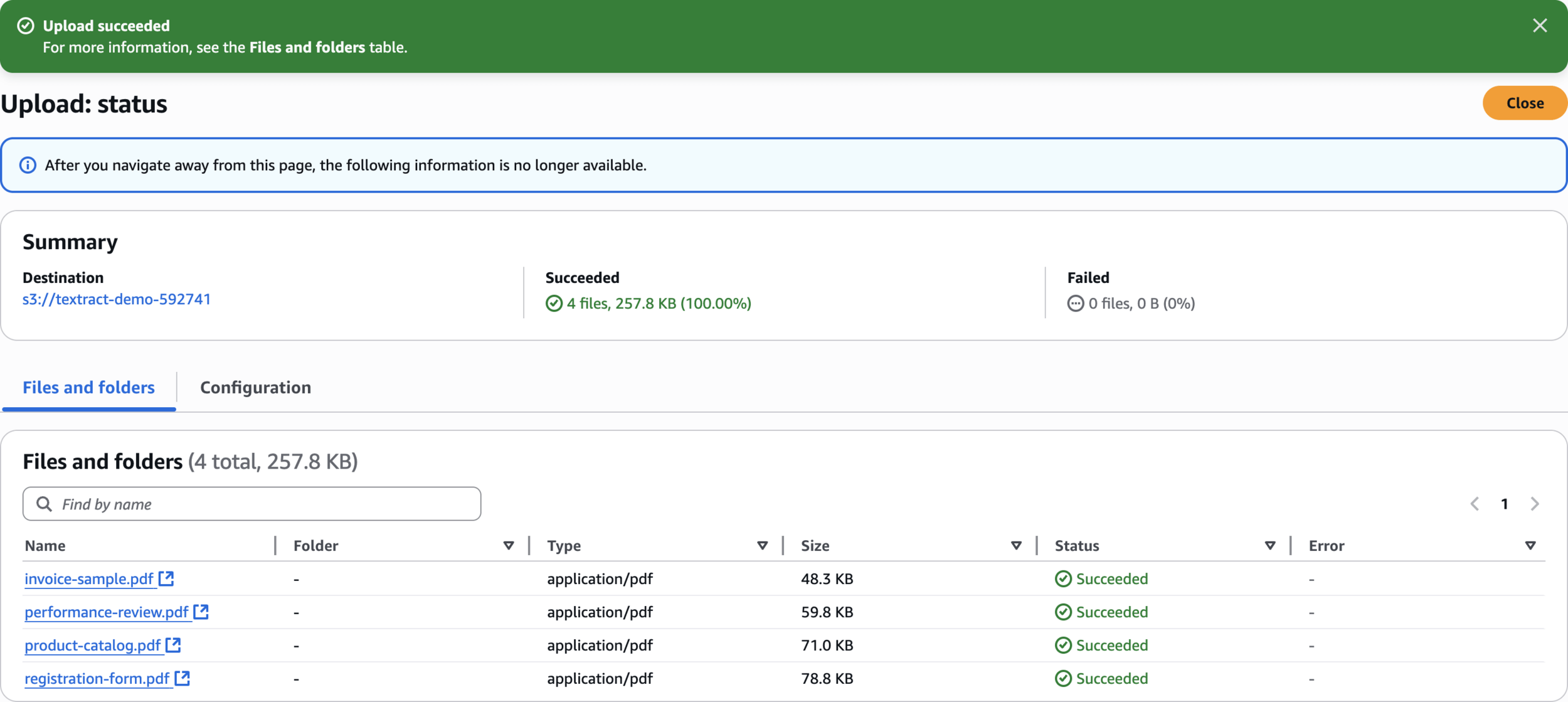Open the invoice-sample.pdf file link
The image size is (1568, 702).
(x=89, y=578)
